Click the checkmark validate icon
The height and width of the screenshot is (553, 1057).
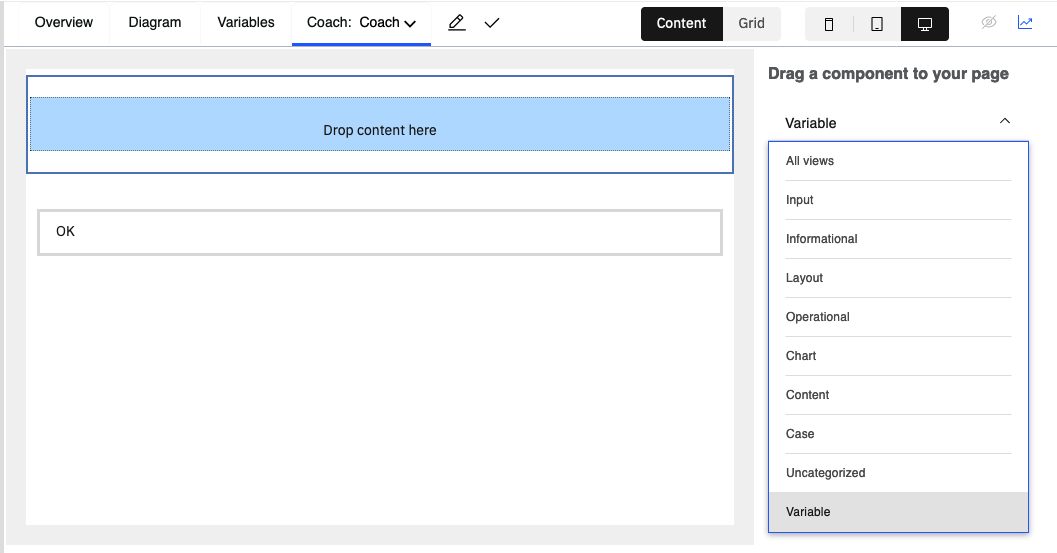(x=492, y=23)
